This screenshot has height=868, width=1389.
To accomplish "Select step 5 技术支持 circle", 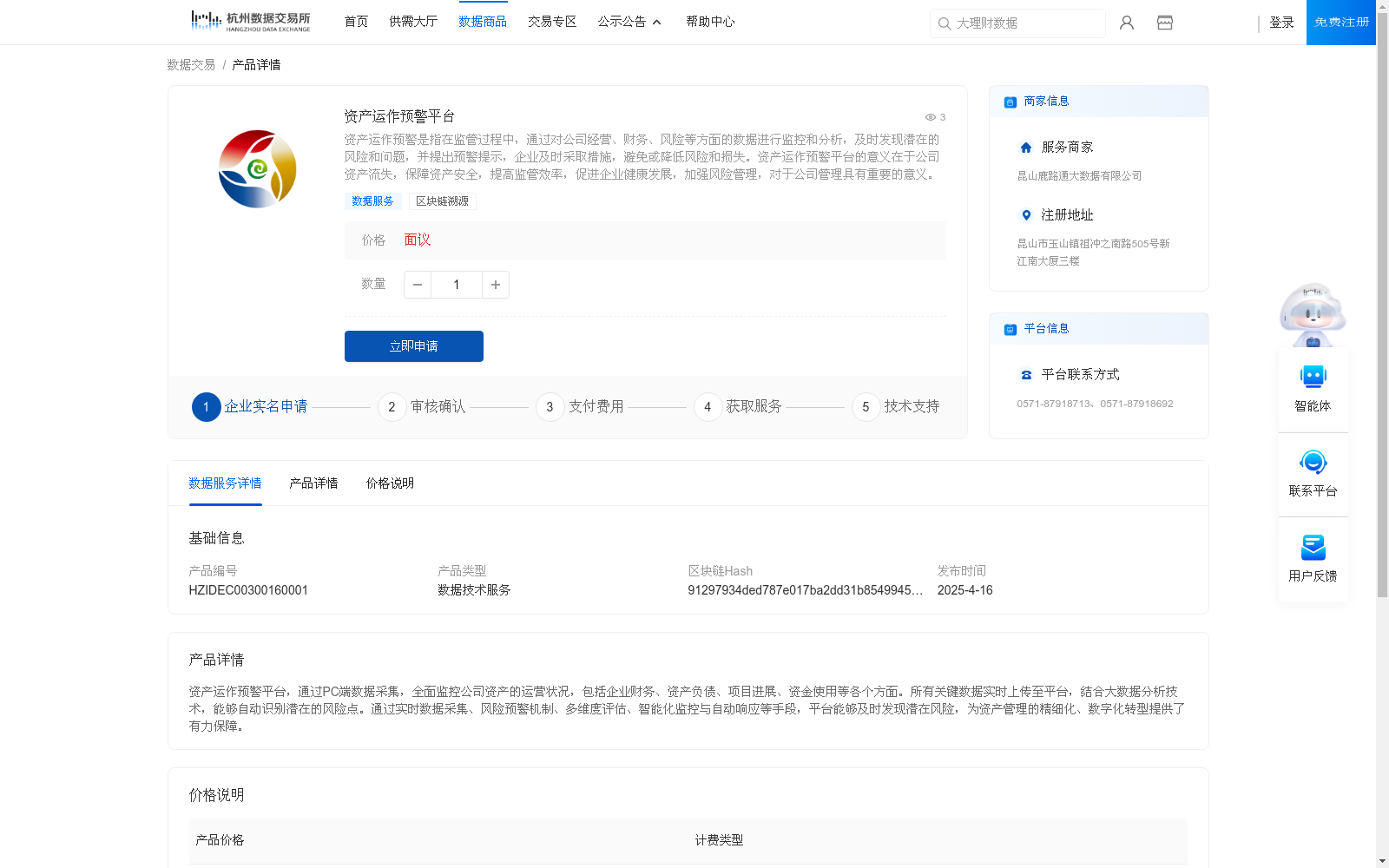I will [866, 406].
